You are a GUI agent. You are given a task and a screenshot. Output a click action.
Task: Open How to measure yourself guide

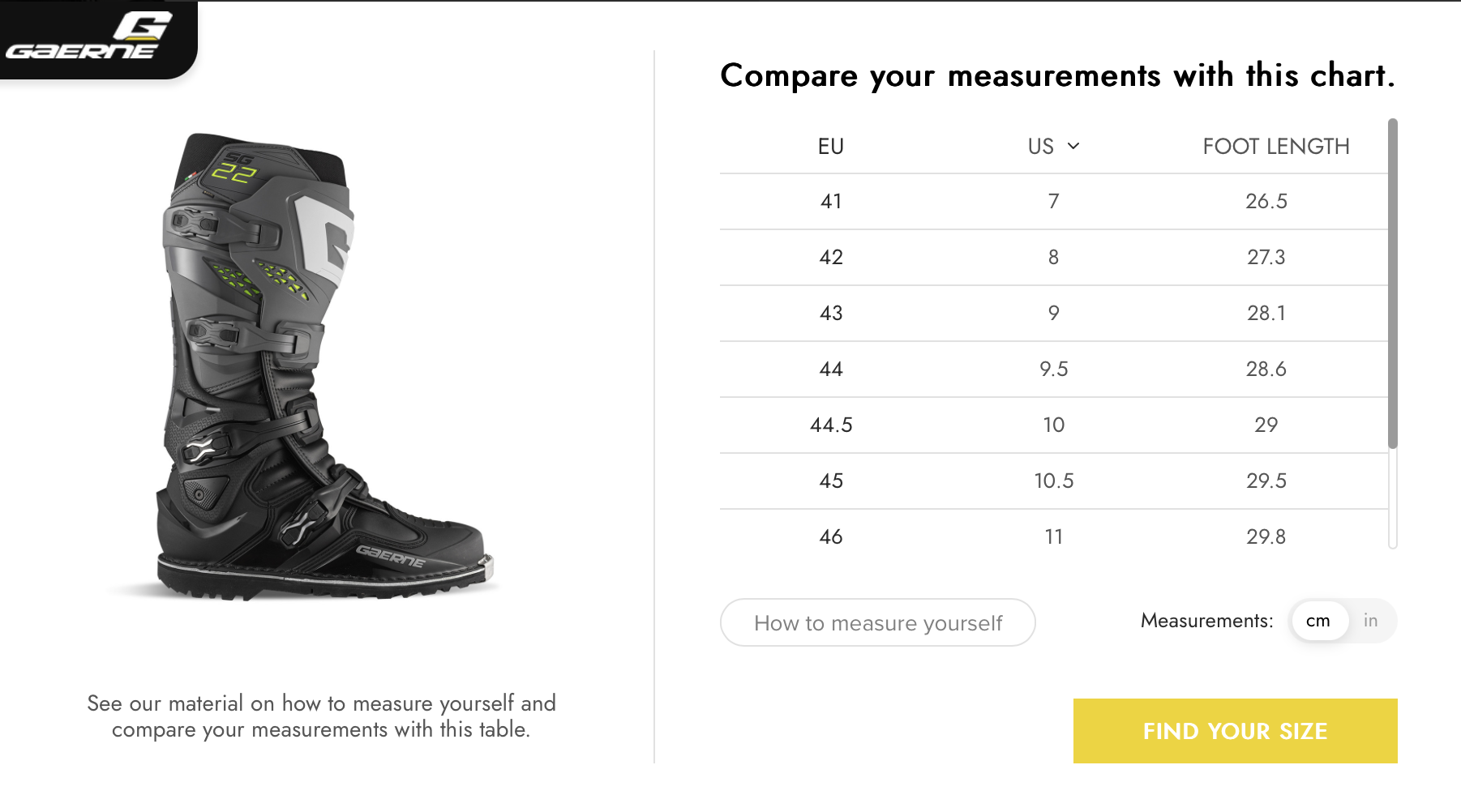877,622
